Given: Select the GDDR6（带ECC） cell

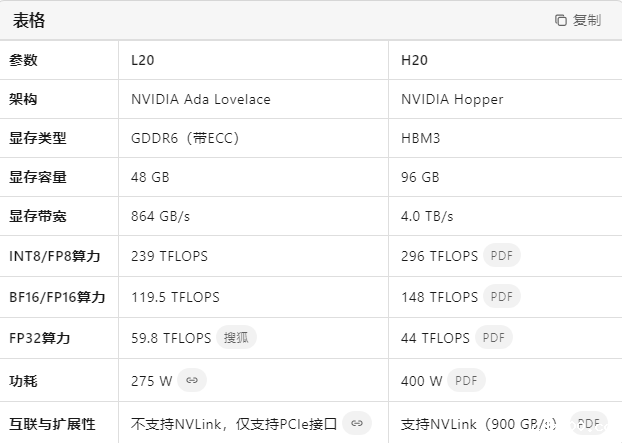Looking at the screenshot, I should click(x=185, y=138).
